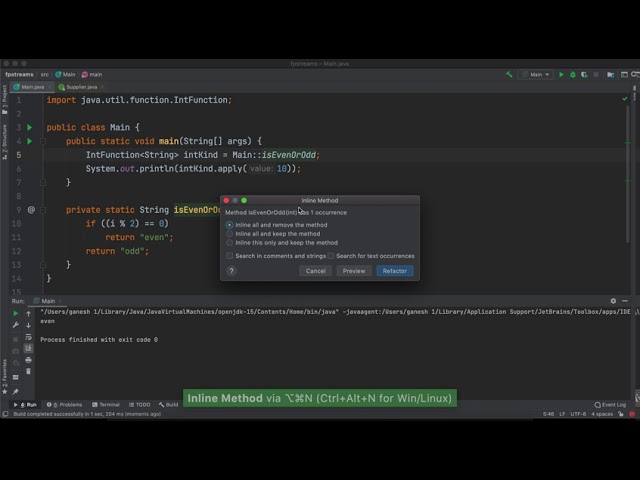
Task: Enable Search for text occurrences
Action: point(371,256)
